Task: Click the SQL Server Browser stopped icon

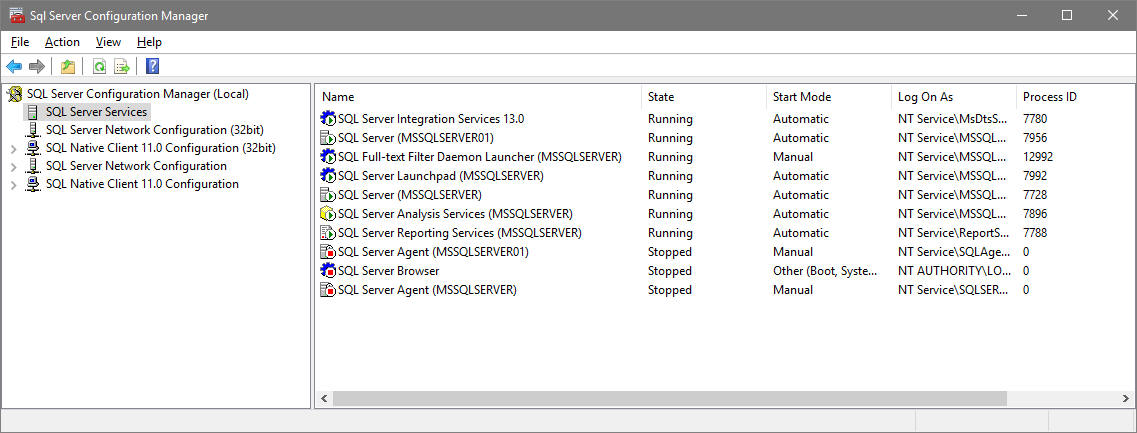Action: [328, 271]
